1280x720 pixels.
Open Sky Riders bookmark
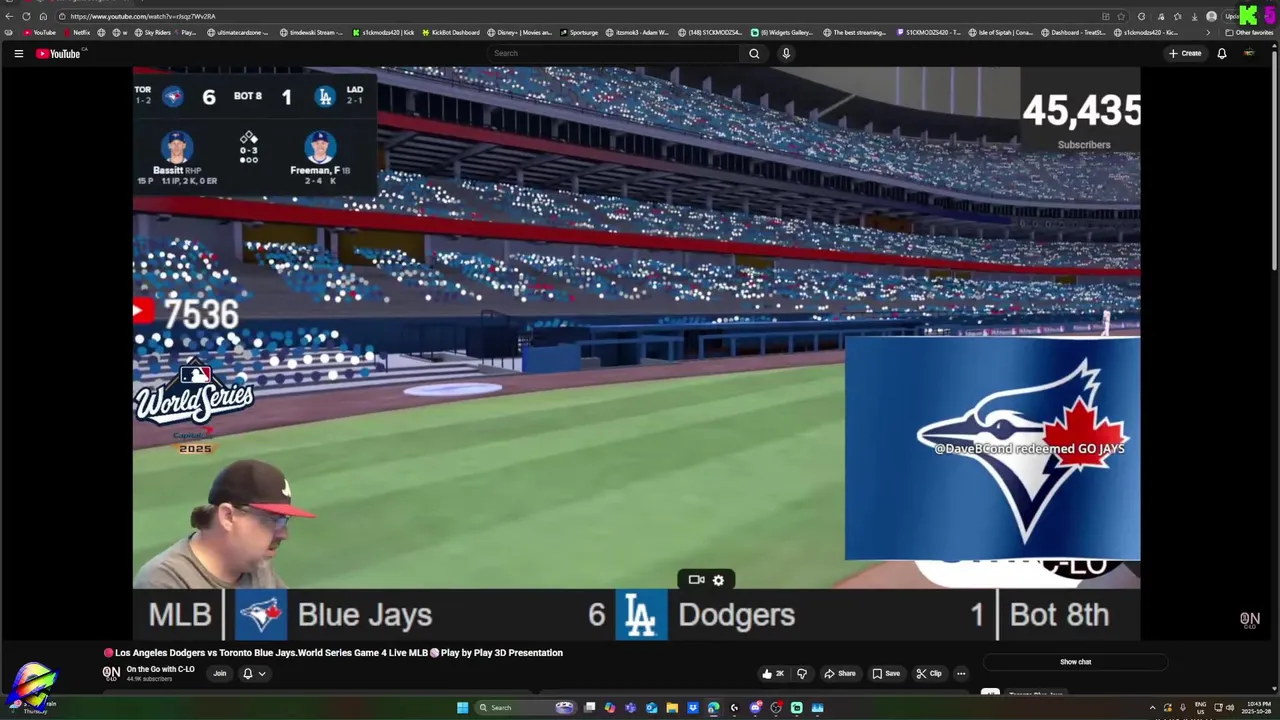tap(152, 32)
